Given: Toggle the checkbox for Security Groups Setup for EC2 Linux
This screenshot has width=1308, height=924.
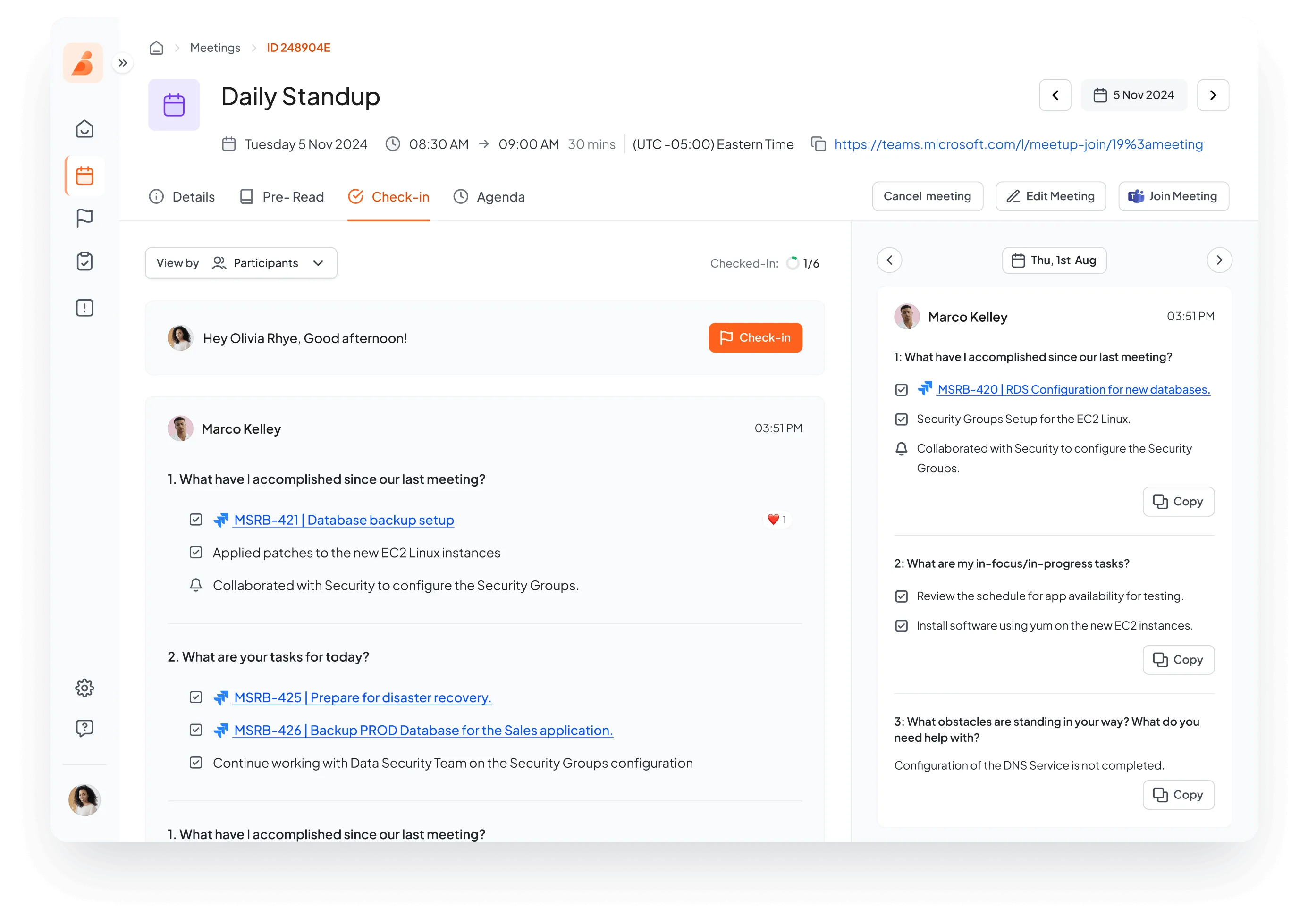Looking at the screenshot, I should pos(901,419).
